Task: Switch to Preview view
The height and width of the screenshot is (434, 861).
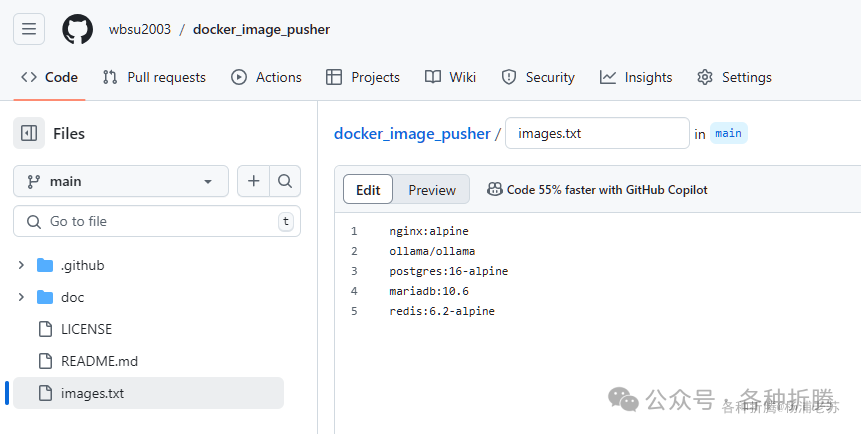Action: point(432,190)
